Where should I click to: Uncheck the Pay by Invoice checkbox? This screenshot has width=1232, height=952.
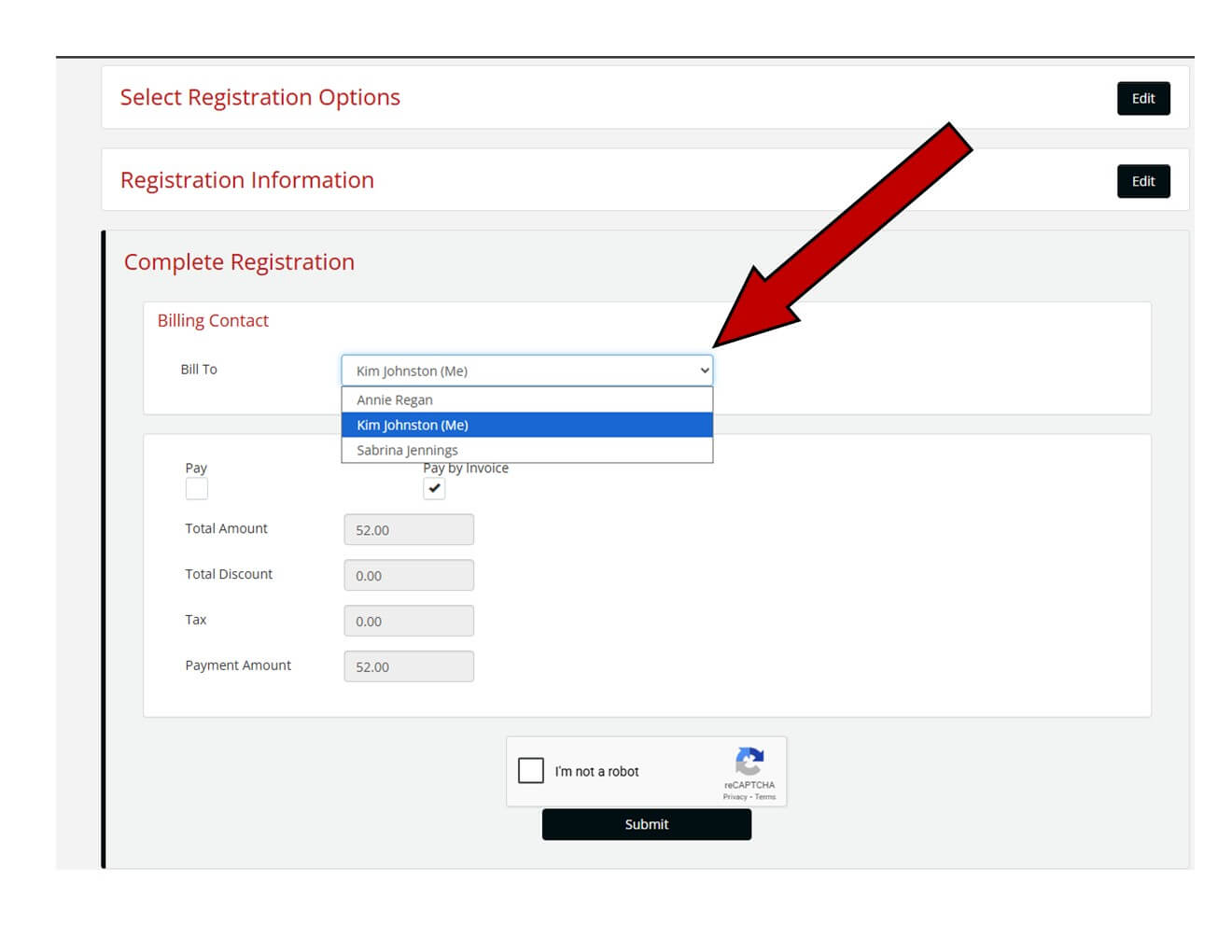(x=434, y=488)
